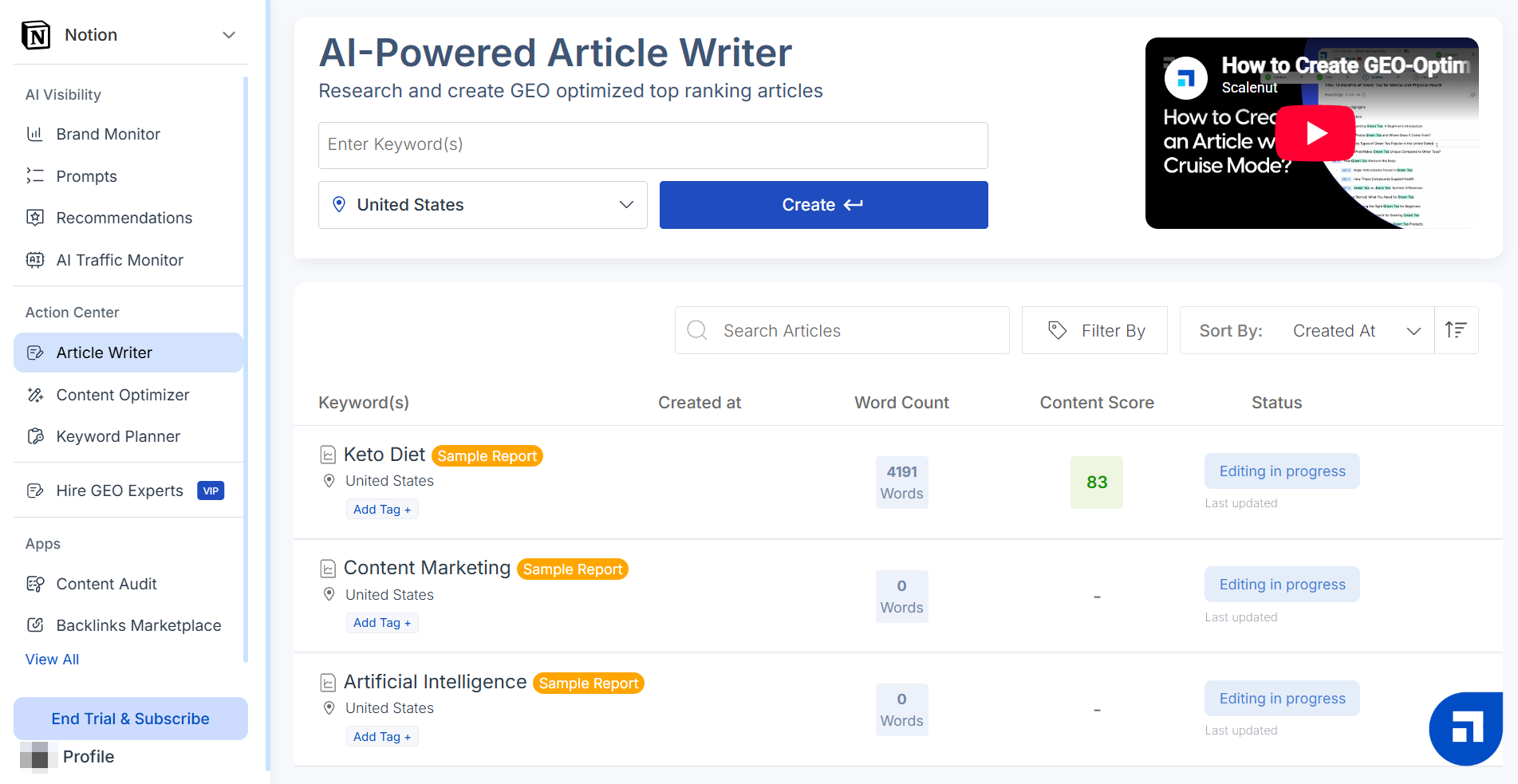
Task: Open the Content Marketing article
Action: 427,568
